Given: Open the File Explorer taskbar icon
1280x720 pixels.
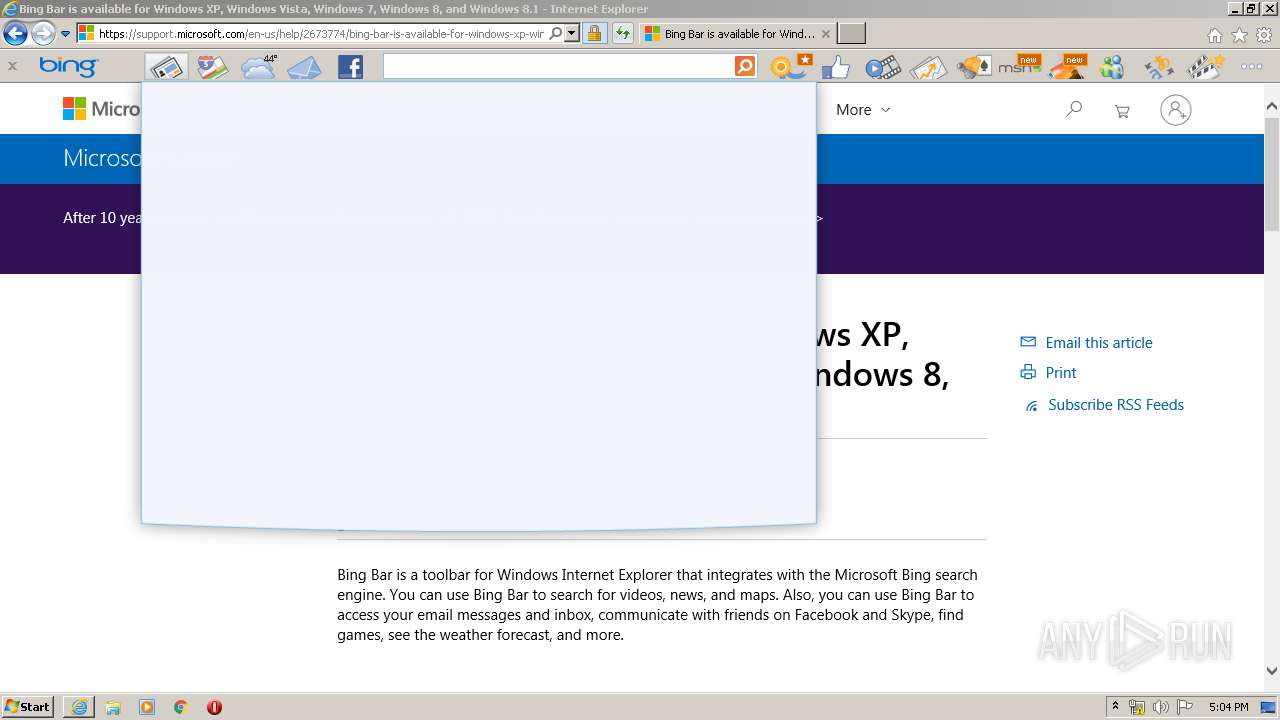Looking at the screenshot, I should pos(113,707).
